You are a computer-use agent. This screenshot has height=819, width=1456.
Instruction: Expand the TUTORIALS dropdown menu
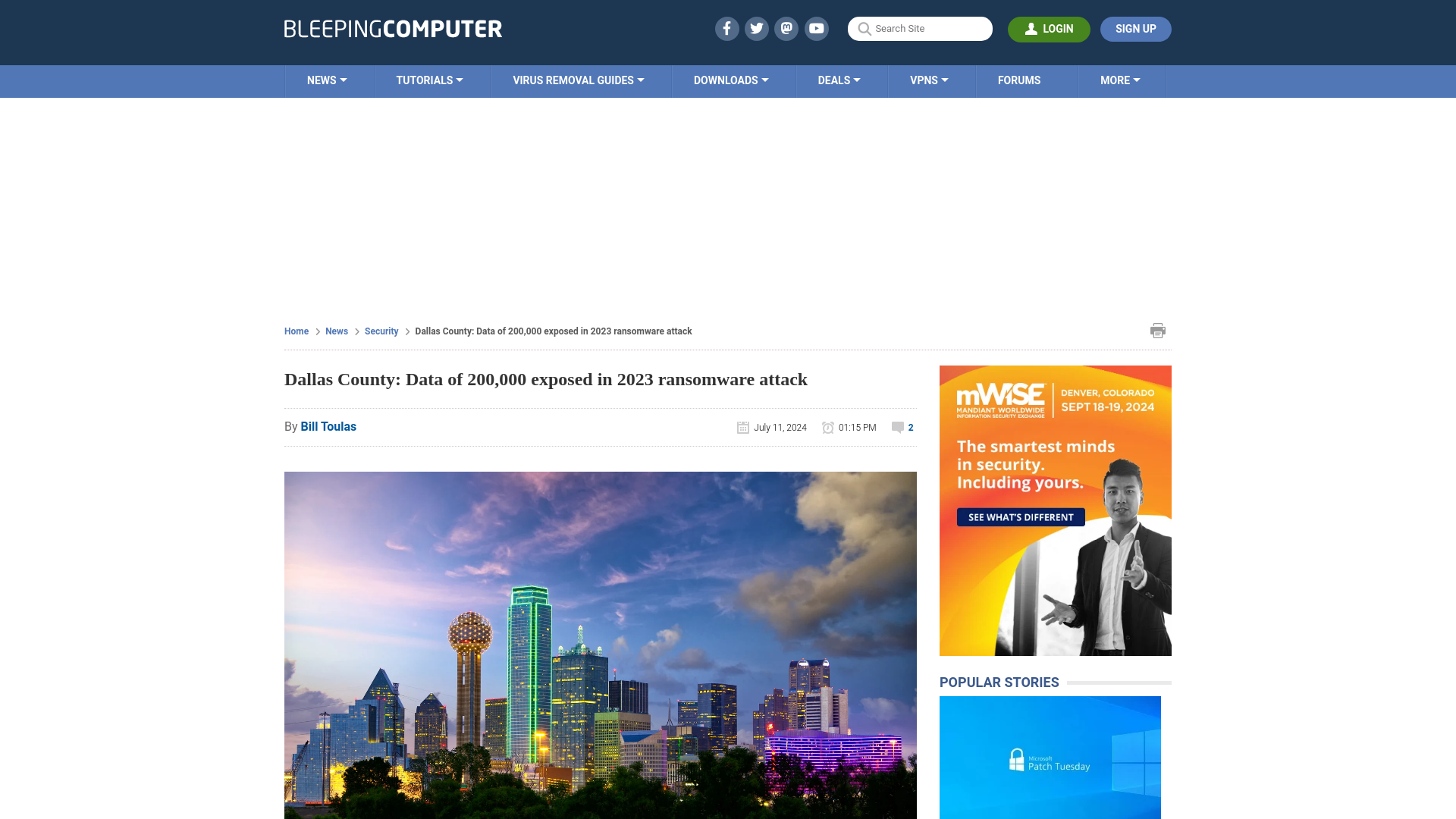pos(428,81)
